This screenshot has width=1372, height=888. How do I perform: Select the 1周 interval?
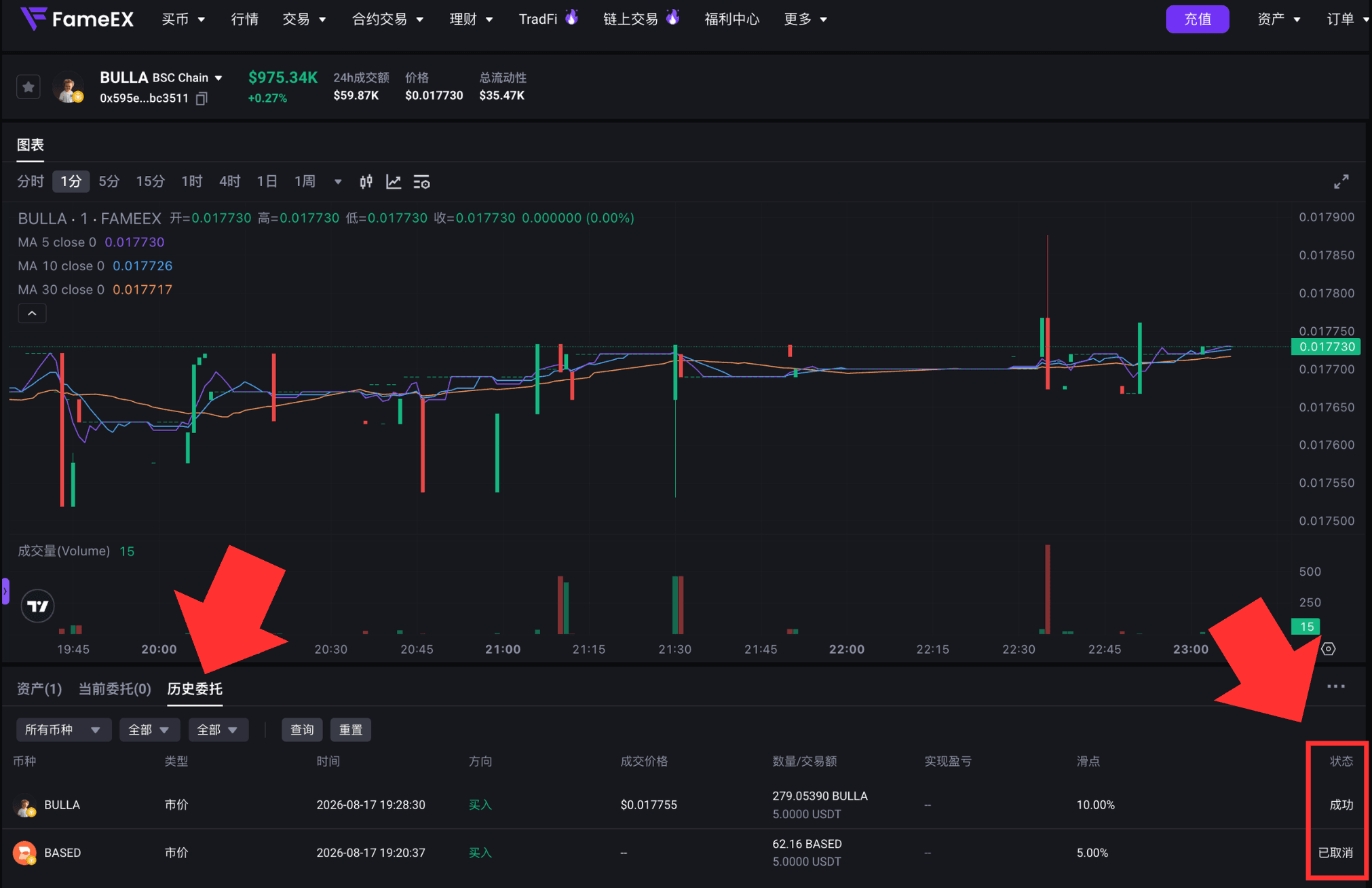click(x=305, y=181)
